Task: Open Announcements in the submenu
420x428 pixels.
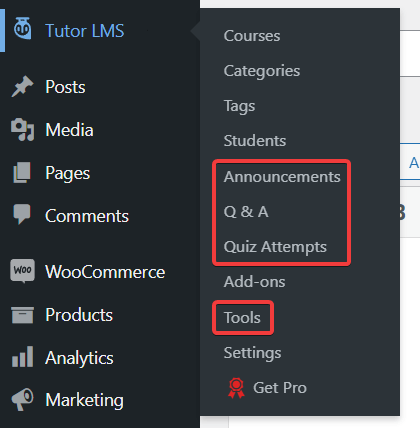Action: [282, 176]
